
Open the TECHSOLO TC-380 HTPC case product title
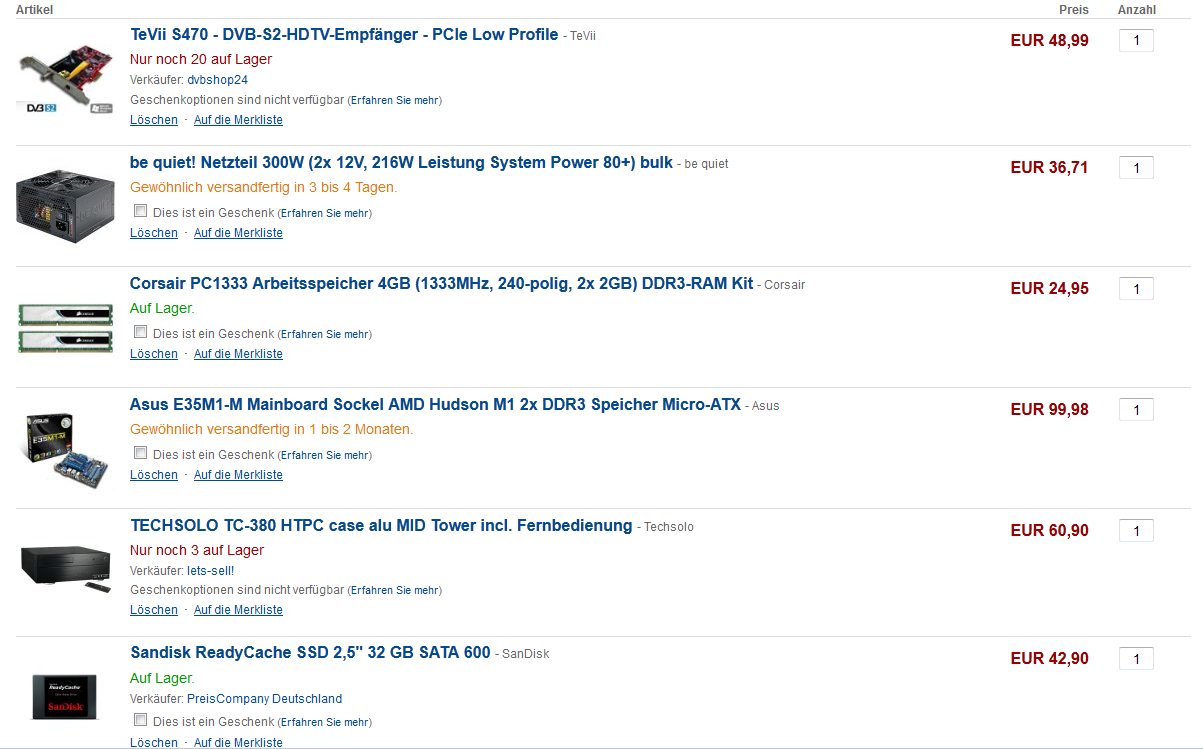click(381, 526)
